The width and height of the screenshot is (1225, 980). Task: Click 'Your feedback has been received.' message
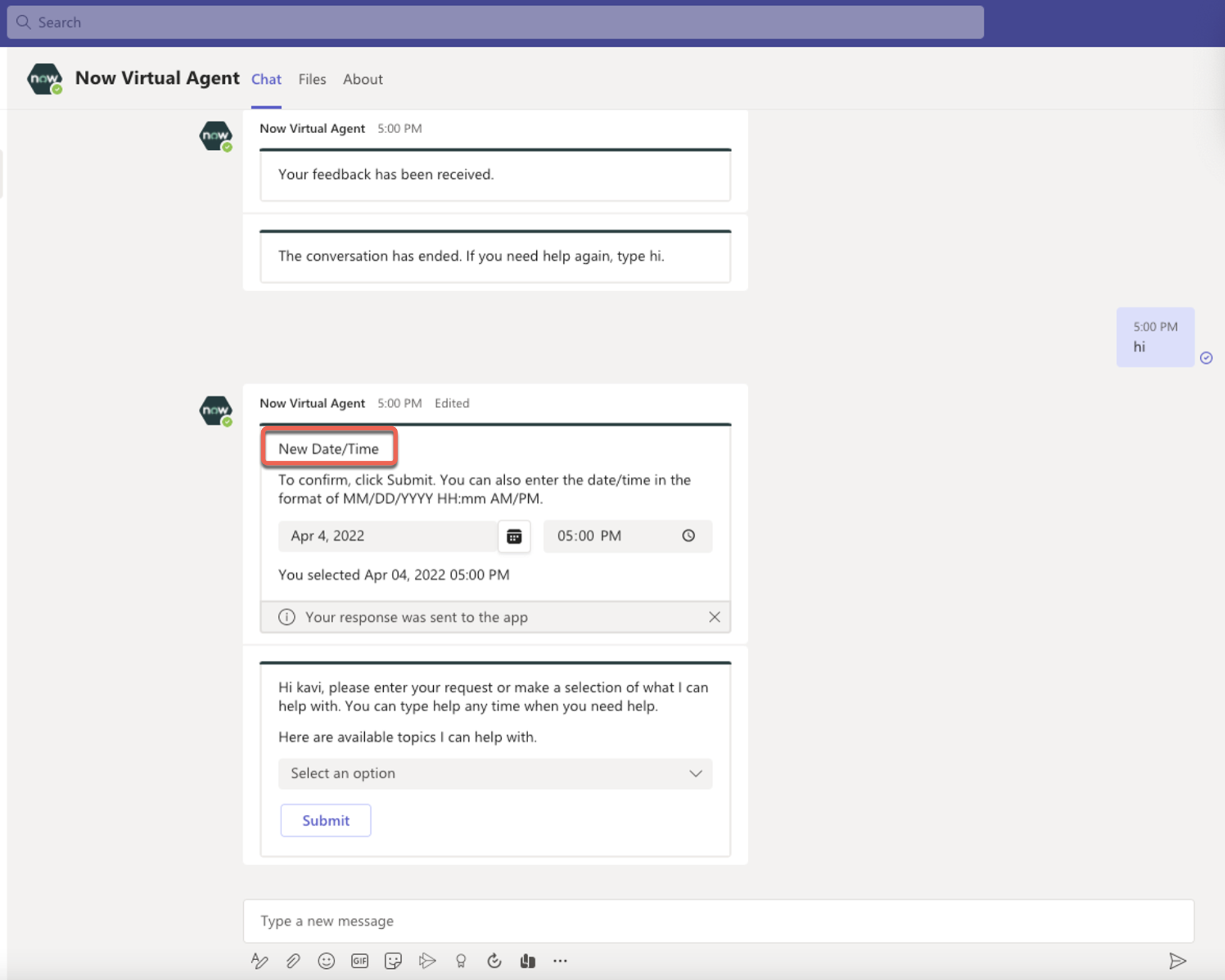(386, 174)
